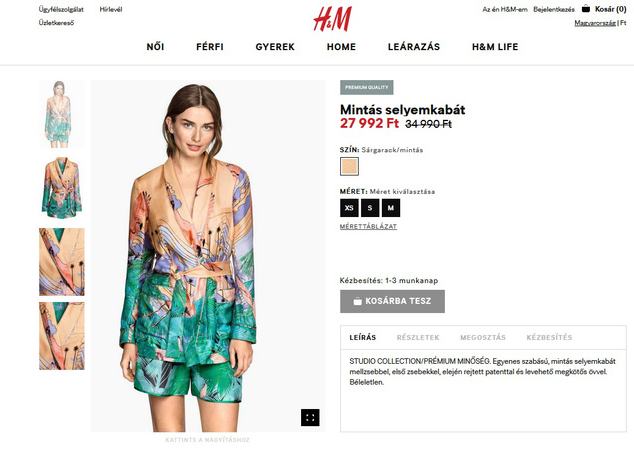Viewport: 634px width, 450px height.
Task: Open the NŐI menu
Action: 155,47
